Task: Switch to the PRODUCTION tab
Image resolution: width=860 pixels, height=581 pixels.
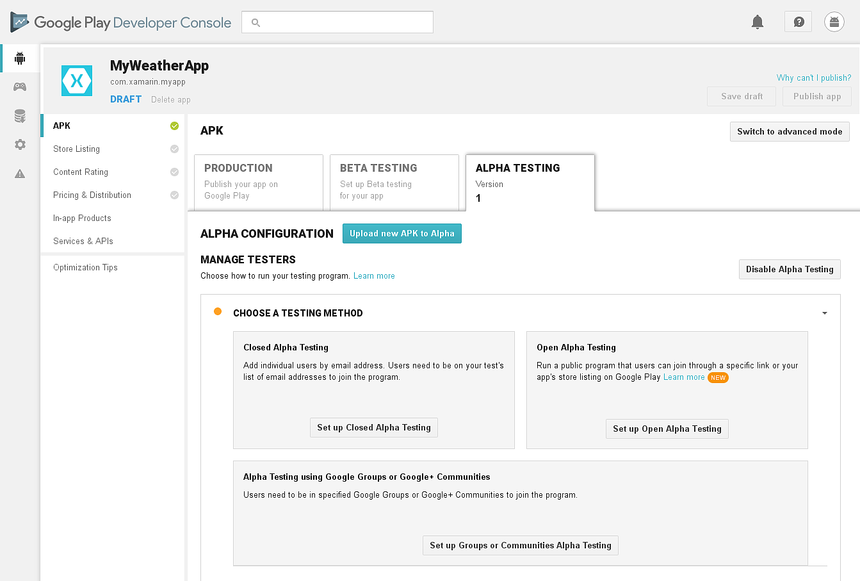Action: 258,180
